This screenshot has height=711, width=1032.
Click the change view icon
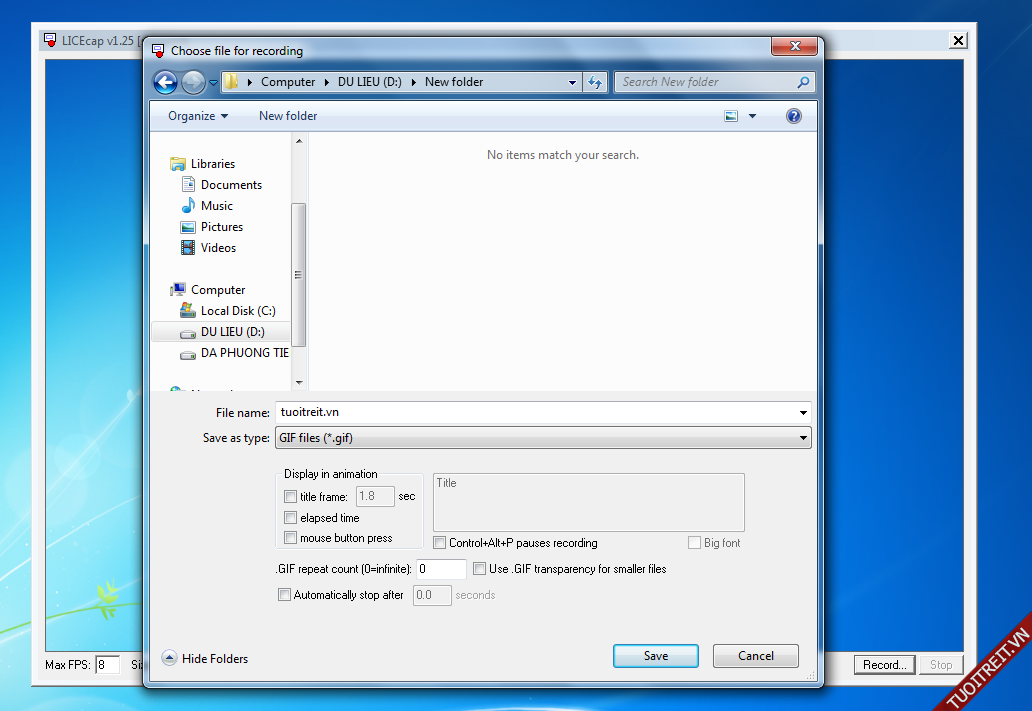pos(731,116)
